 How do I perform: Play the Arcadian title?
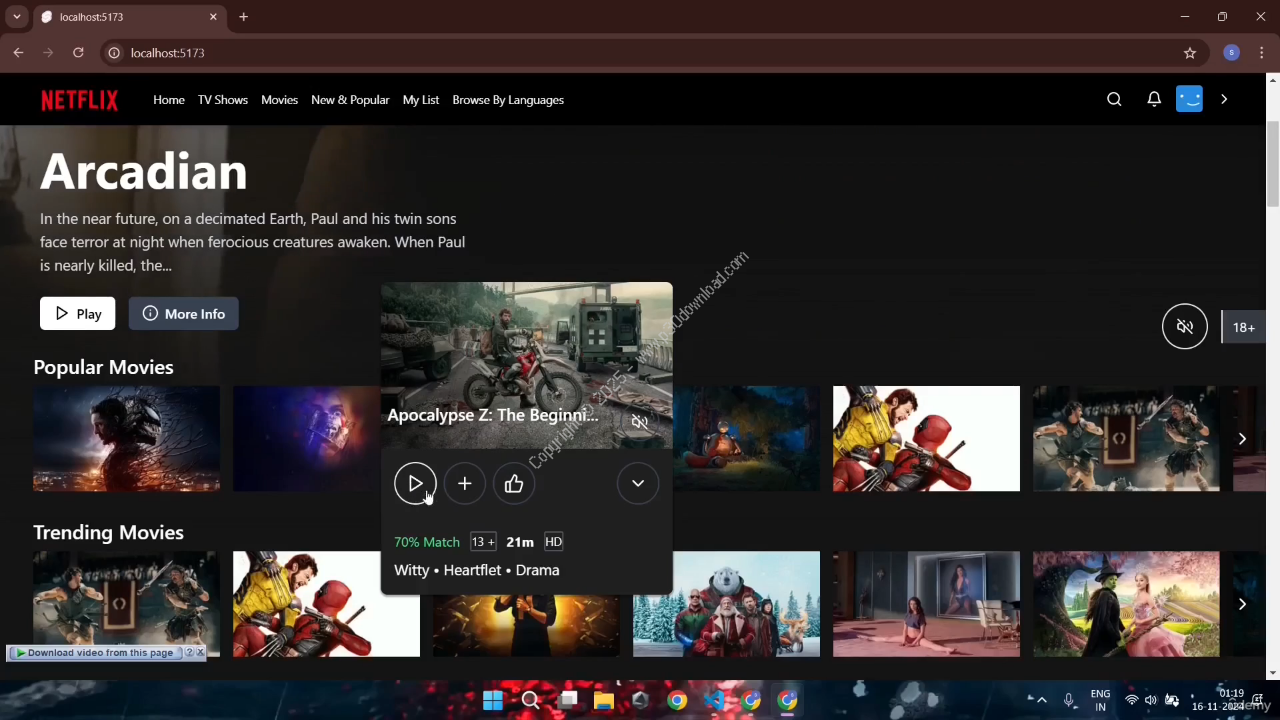[x=78, y=314]
